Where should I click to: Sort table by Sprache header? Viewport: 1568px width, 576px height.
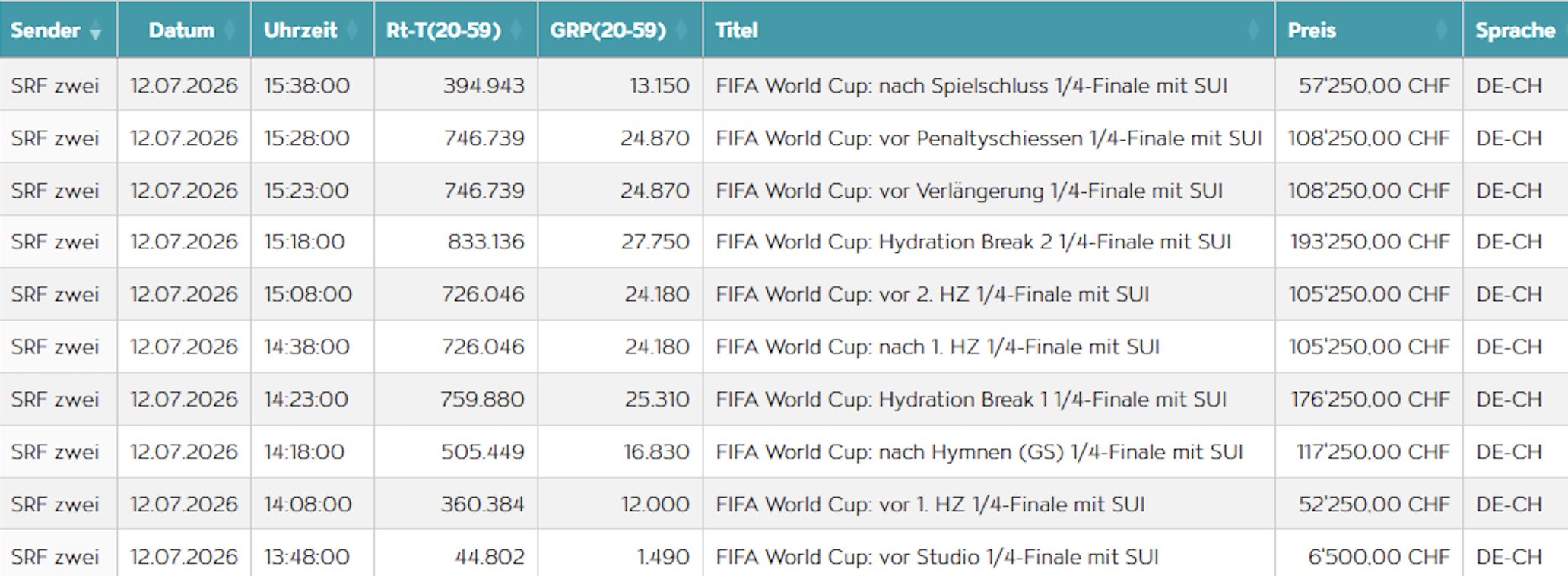coord(1515,30)
